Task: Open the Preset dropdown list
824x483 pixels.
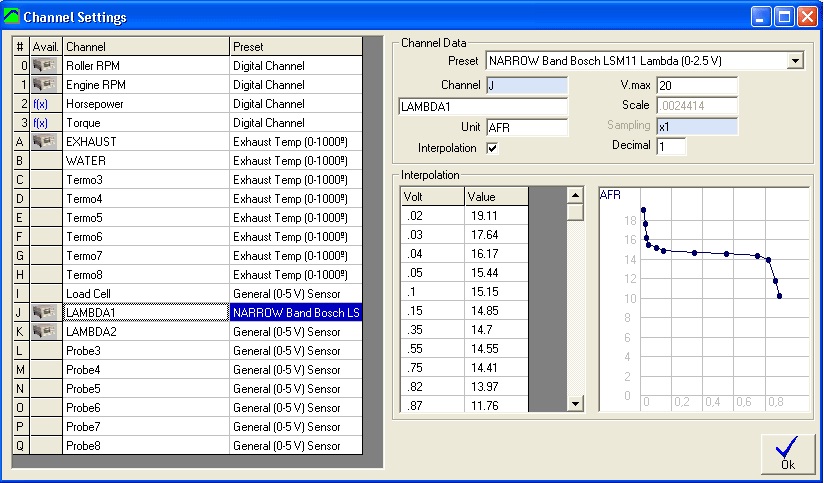Action: (795, 62)
